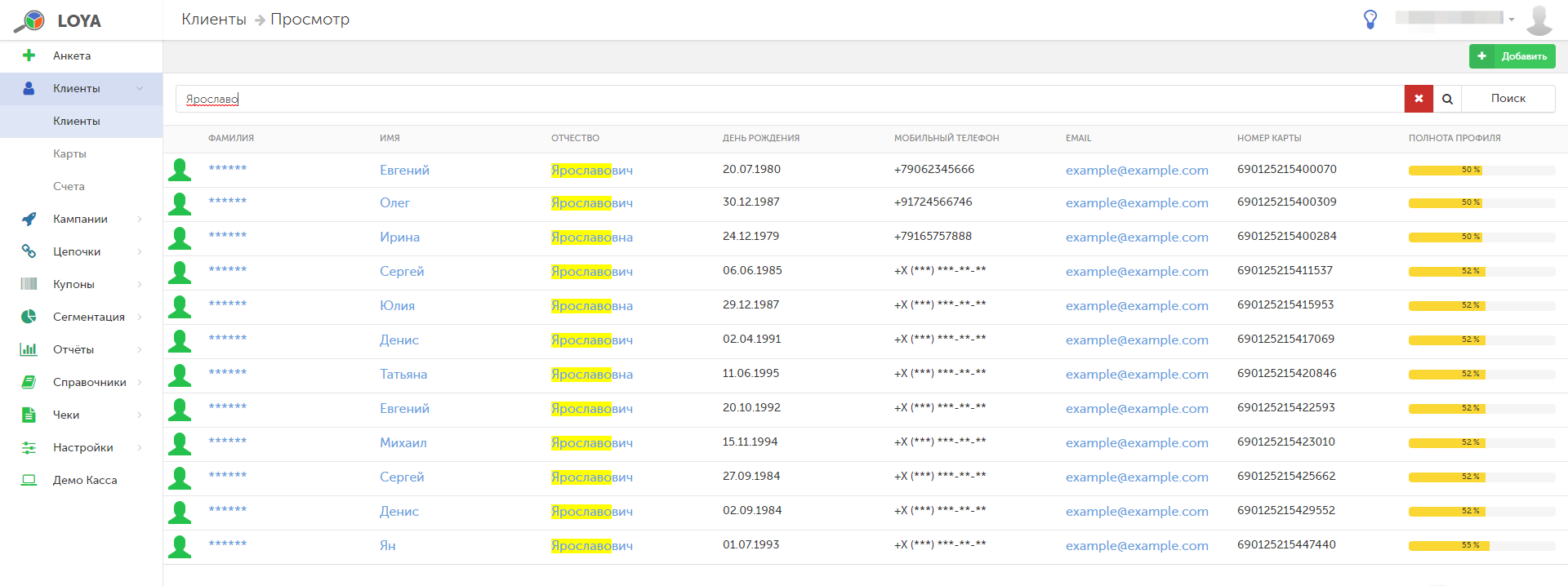The image size is (1568, 586).
Task: Click the Демо Касса laptop icon
Action: click(29, 480)
